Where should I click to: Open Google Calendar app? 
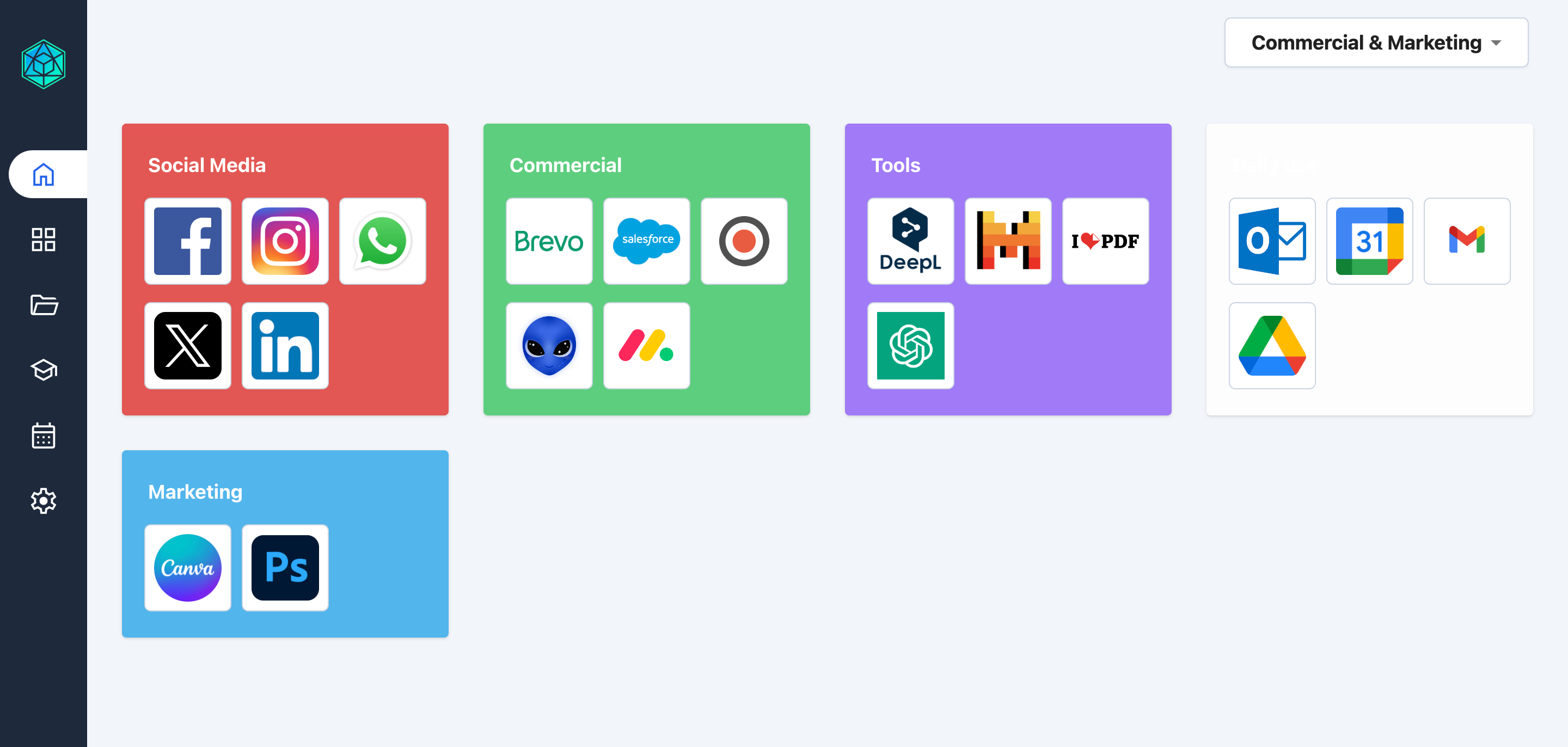tap(1370, 239)
